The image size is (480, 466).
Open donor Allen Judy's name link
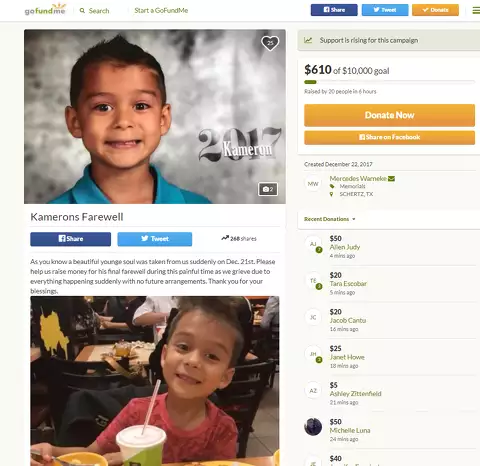pos(345,247)
